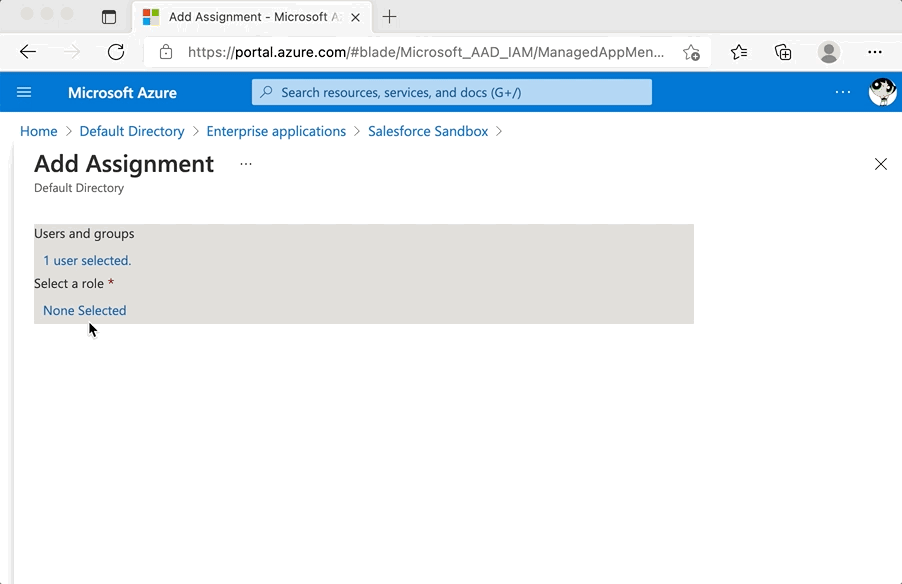Open a new browser tab
This screenshot has height=584, width=902.
click(390, 17)
